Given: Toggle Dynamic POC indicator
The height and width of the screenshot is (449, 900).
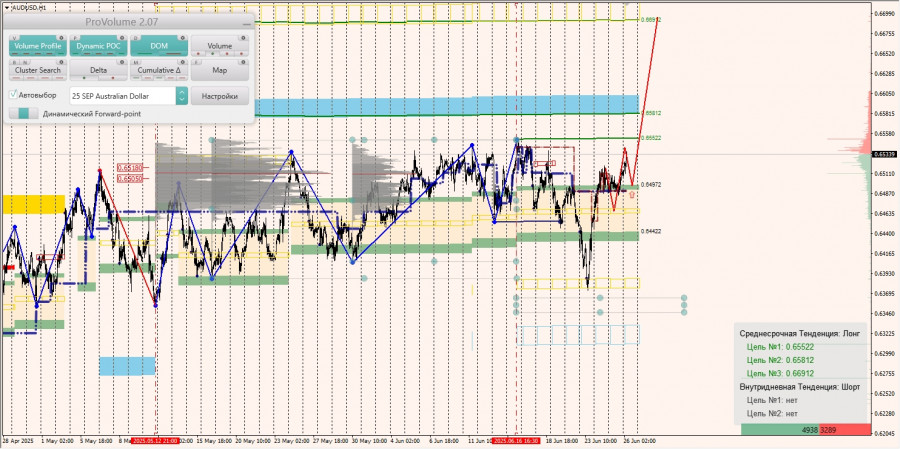Looking at the screenshot, I should coord(98,46).
